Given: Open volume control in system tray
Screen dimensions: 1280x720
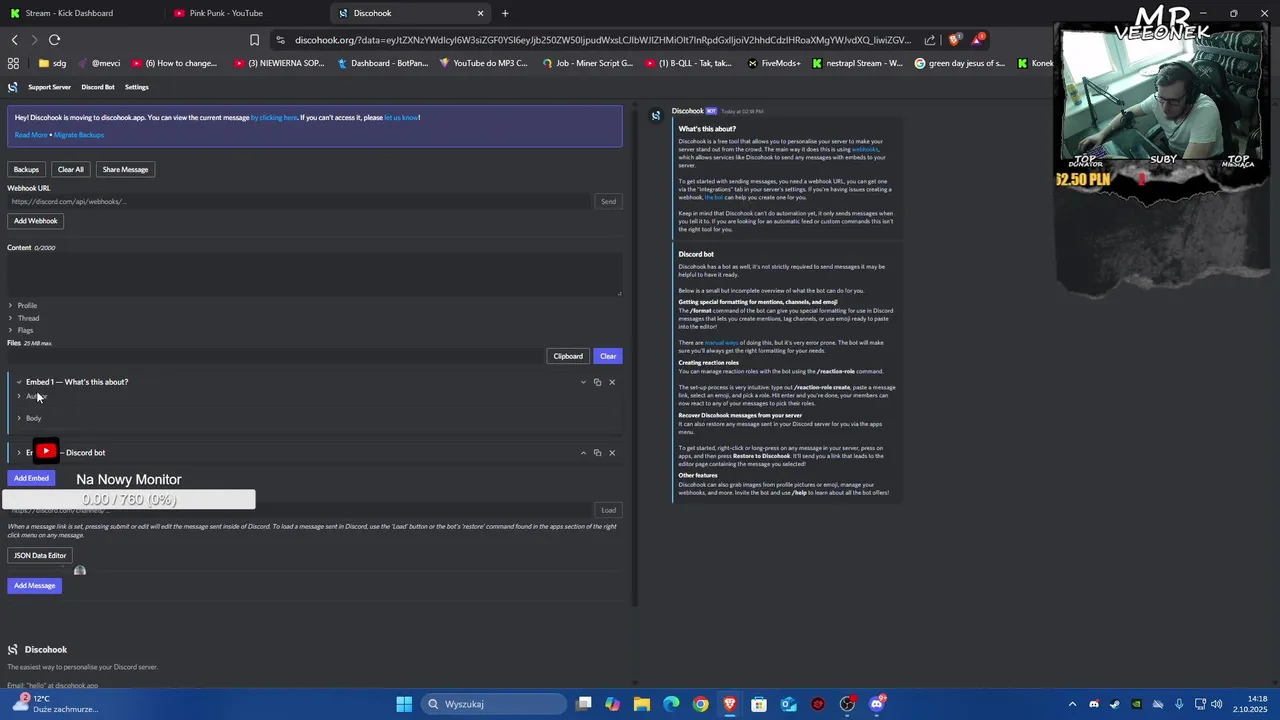Looking at the screenshot, I should click(1217, 704).
